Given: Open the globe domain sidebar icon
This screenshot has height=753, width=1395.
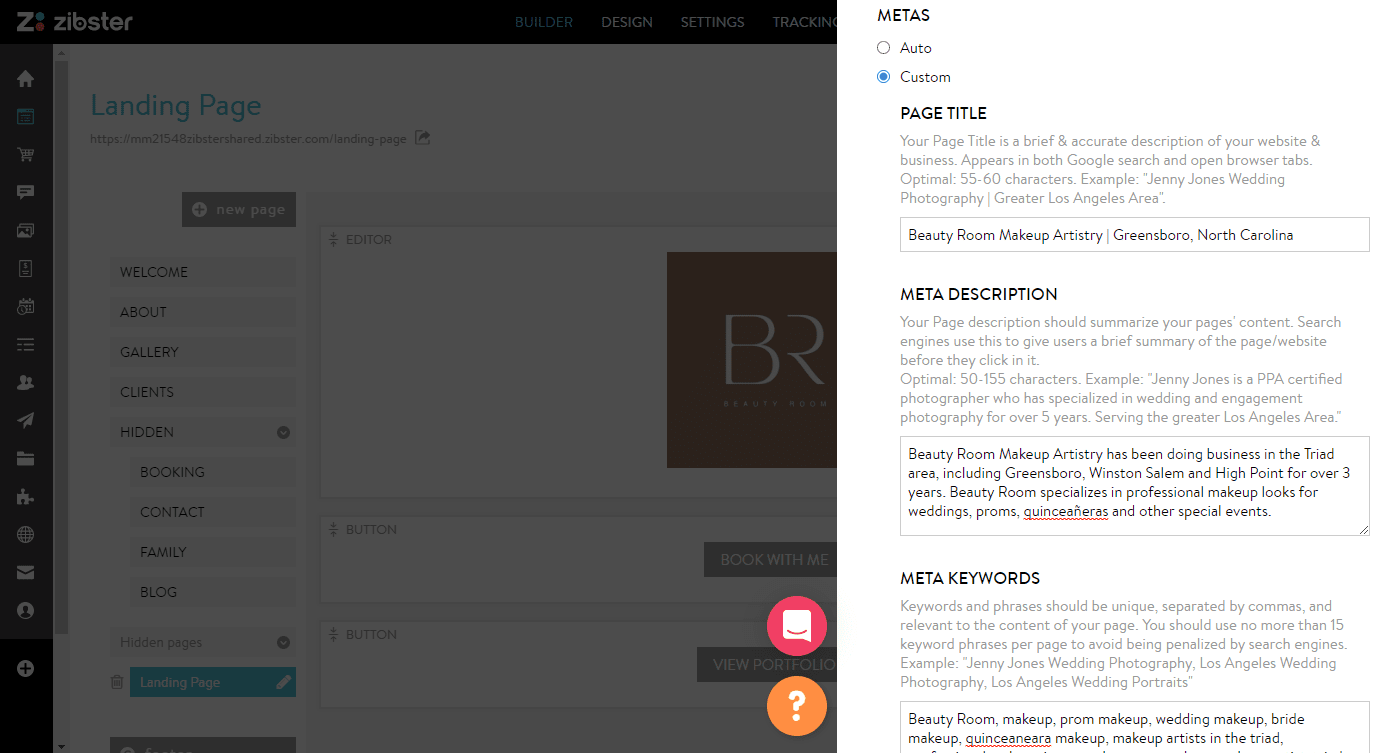Looking at the screenshot, I should [x=25, y=534].
